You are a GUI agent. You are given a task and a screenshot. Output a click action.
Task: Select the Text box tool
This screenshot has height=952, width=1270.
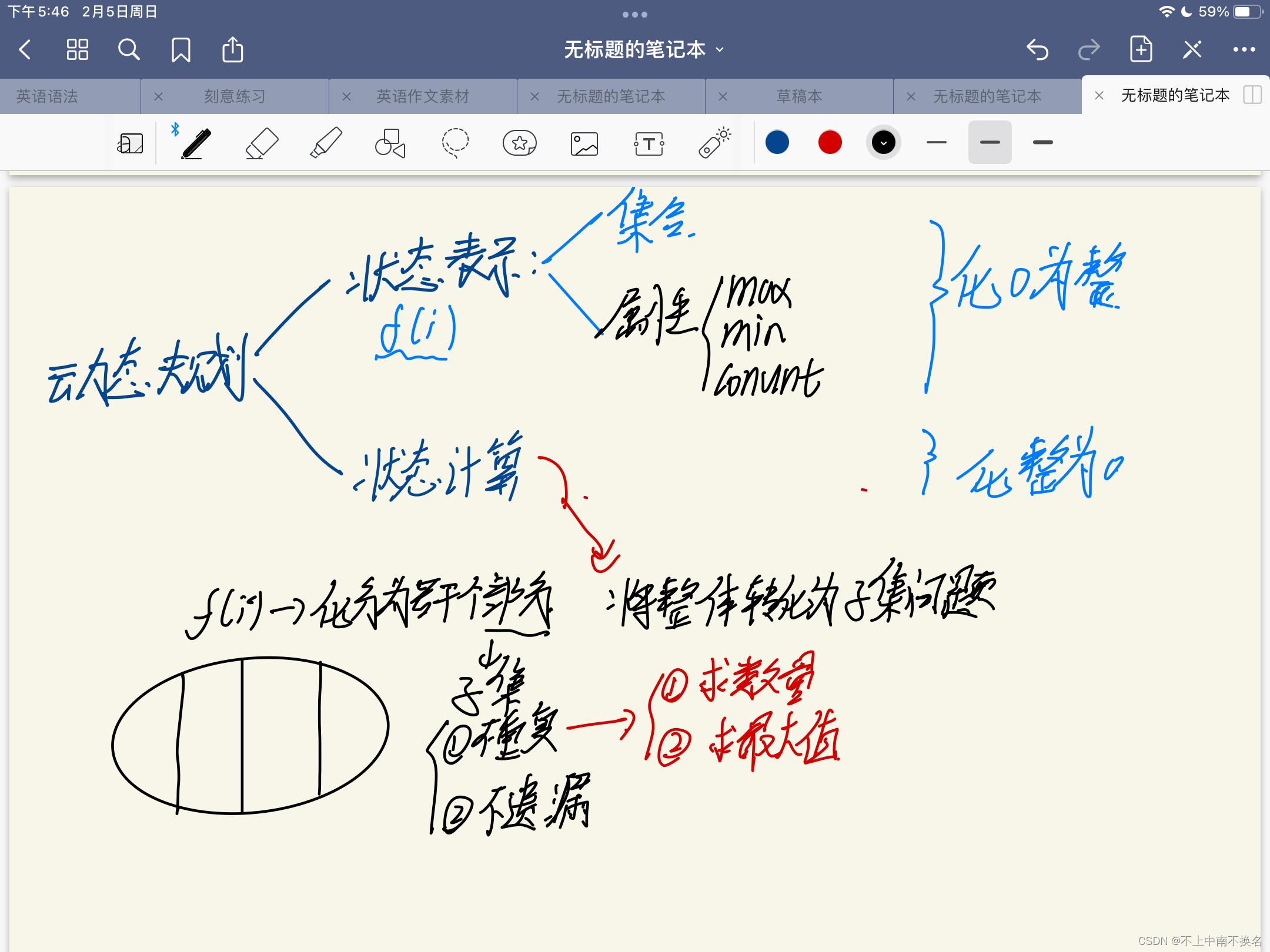tap(649, 142)
